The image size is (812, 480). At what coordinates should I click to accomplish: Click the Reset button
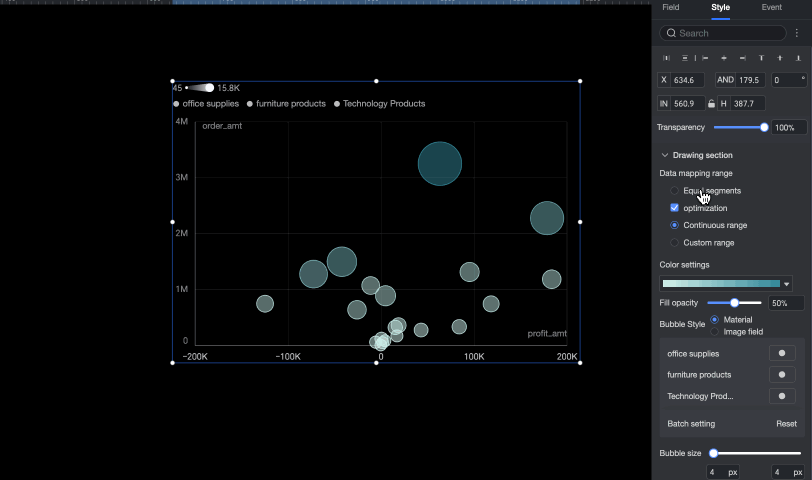pyautogui.click(x=786, y=424)
